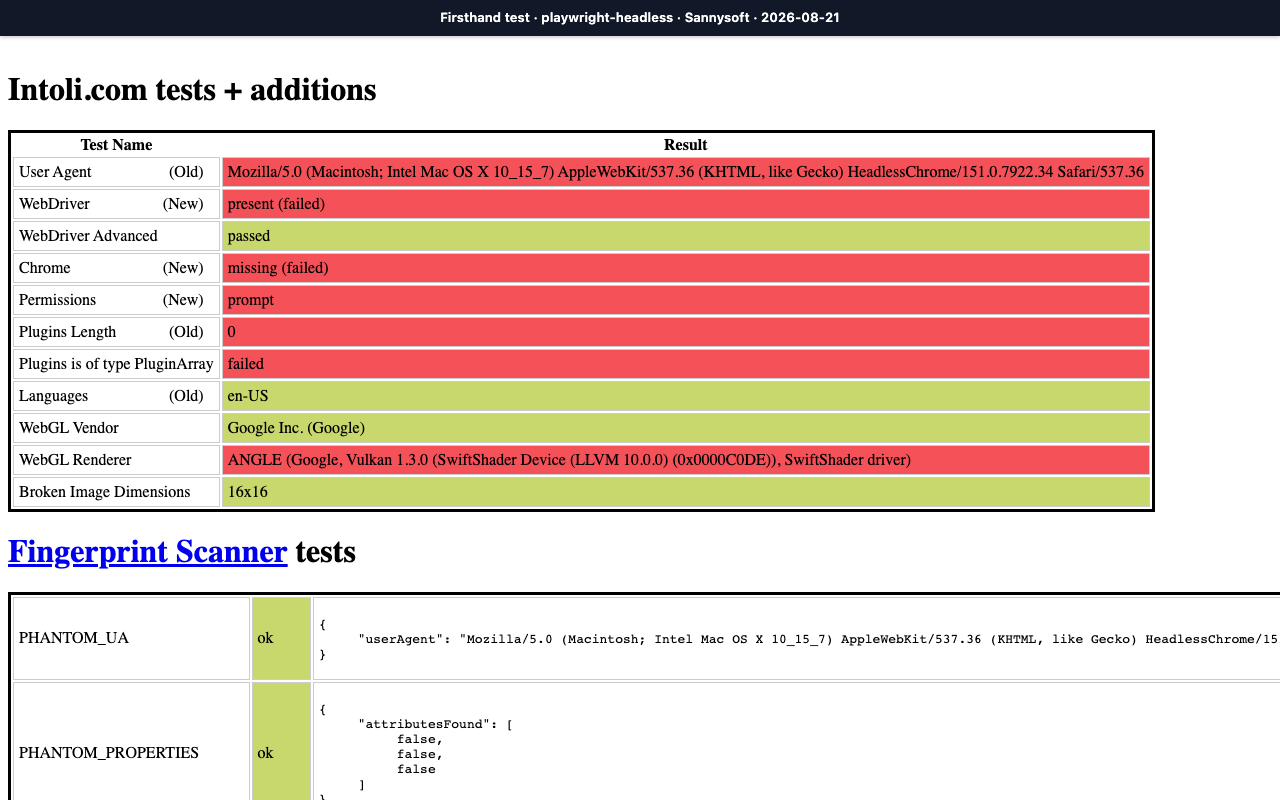Click the 'ok' status next to PHANTOM_UA

pos(281,638)
